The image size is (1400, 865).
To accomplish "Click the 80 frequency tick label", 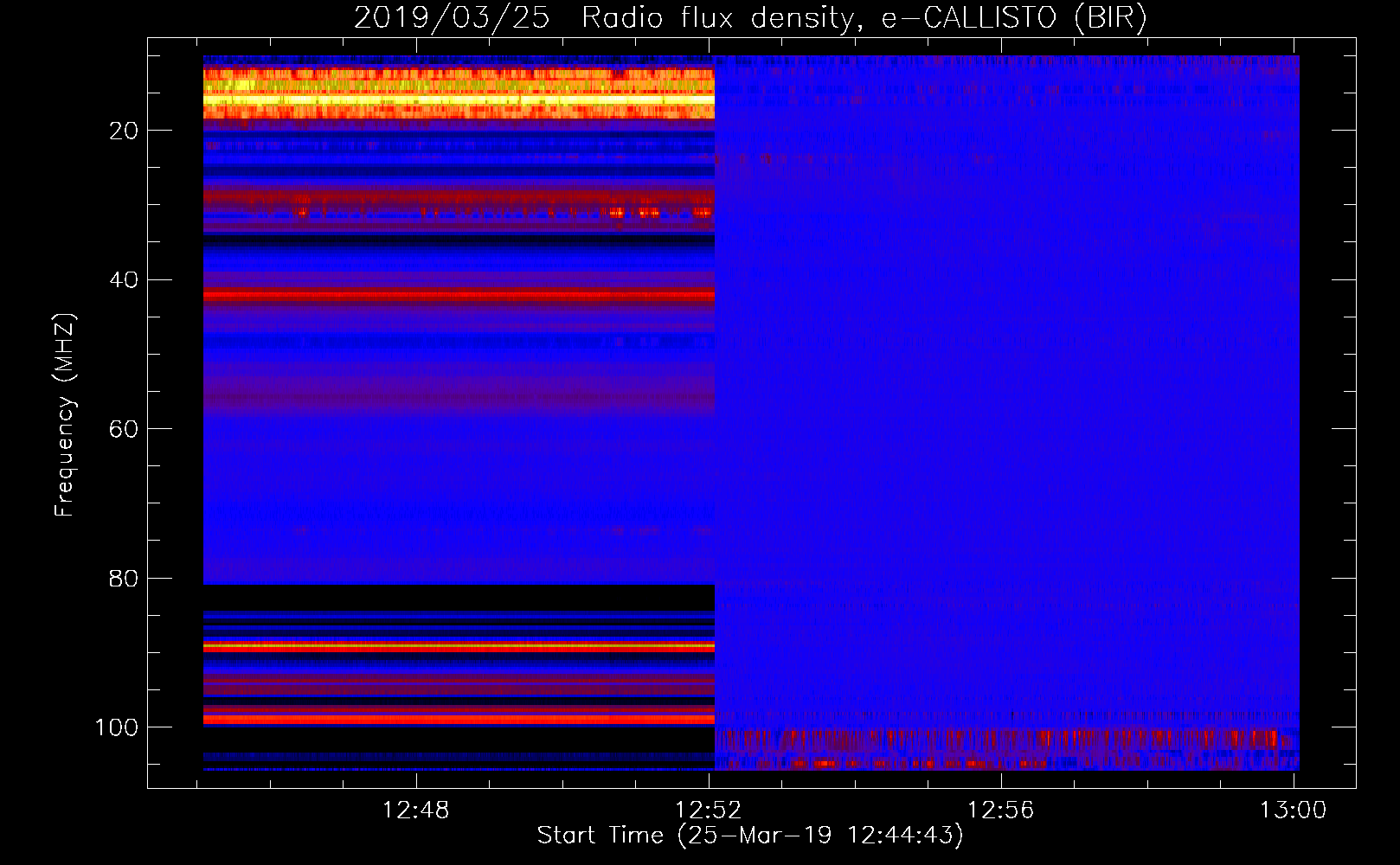I will [124, 579].
